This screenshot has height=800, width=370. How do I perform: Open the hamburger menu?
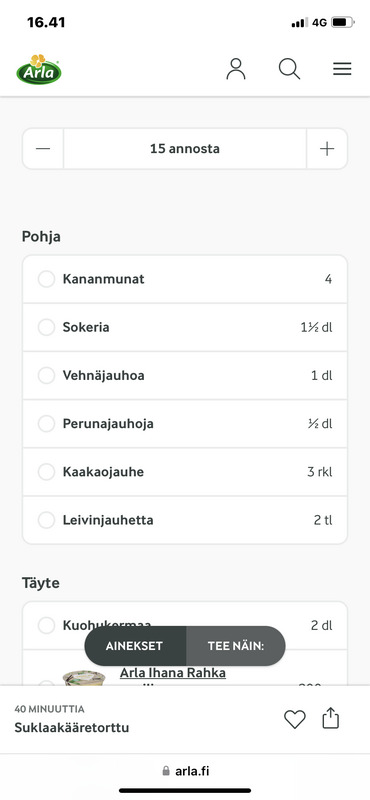(x=342, y=69)
